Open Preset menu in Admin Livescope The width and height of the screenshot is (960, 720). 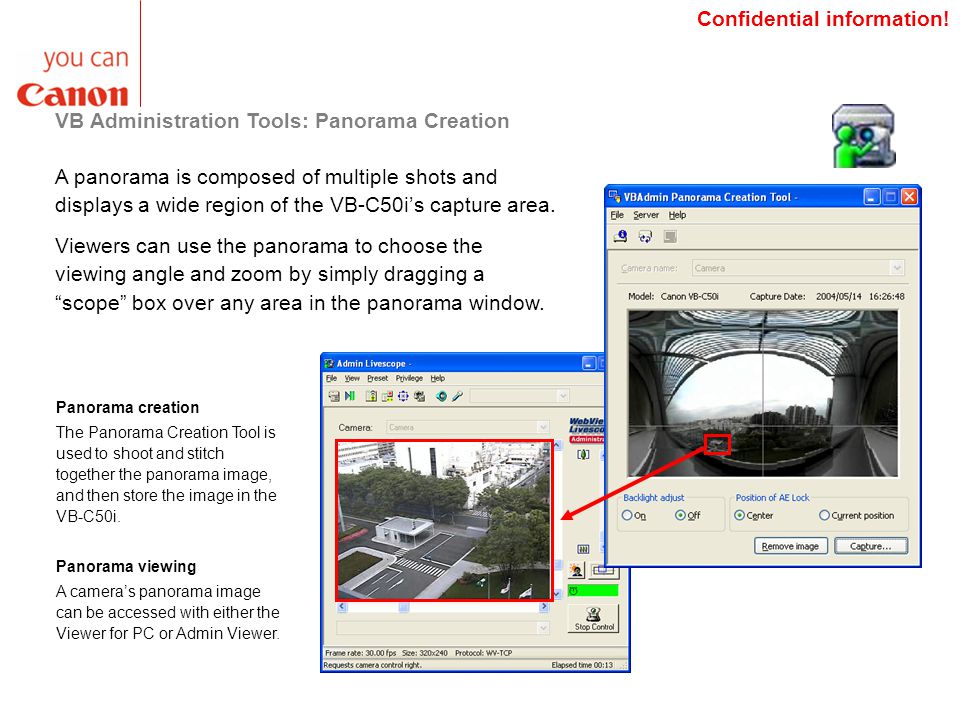coord(378,378)
